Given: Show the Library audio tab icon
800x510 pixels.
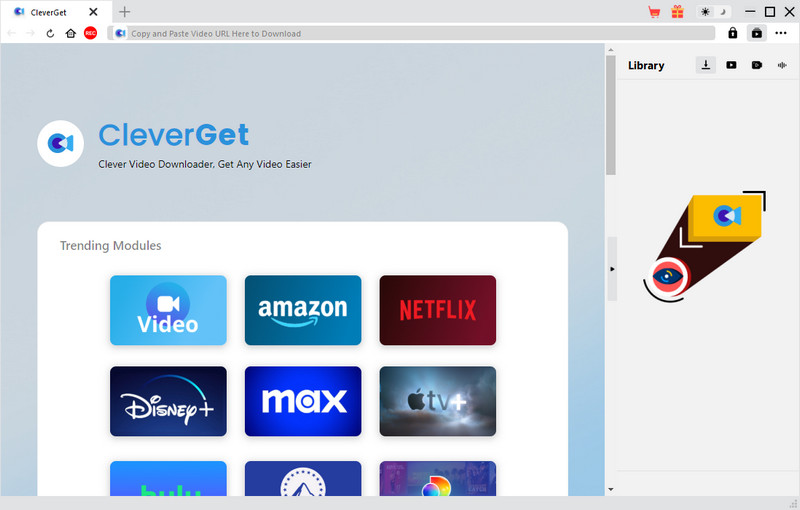Looking at the screenshot, I should (x=782, y=65).
